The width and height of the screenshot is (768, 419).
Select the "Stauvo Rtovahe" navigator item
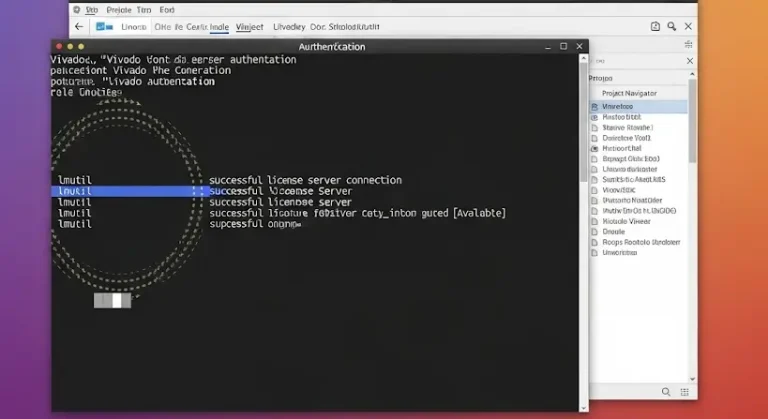627,127
